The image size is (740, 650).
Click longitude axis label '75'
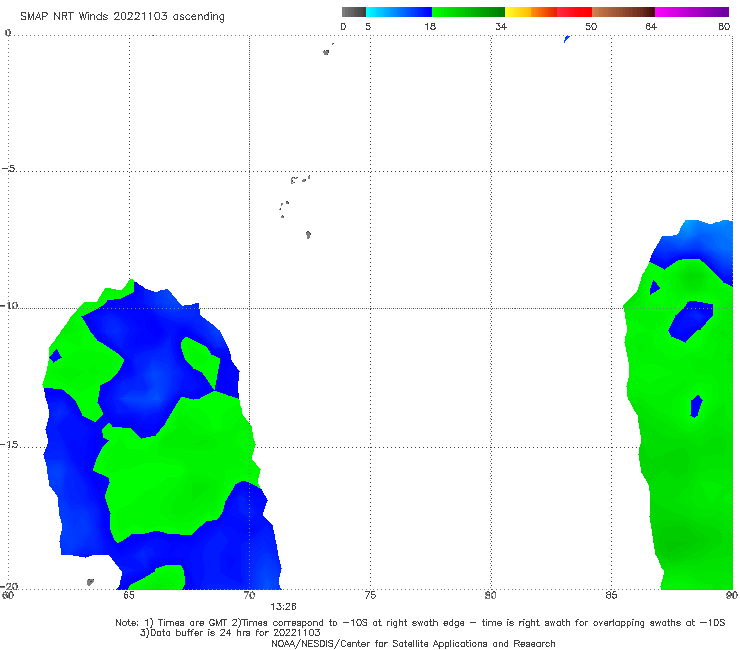click(x=370, y=595)
